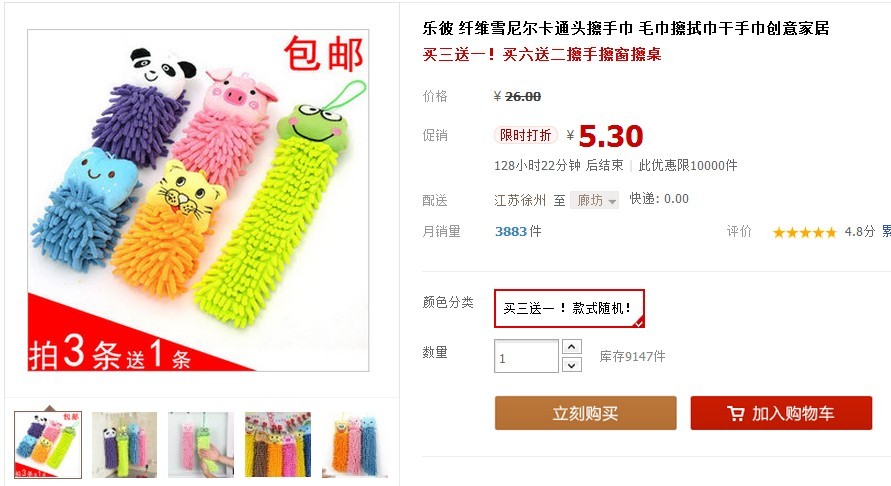Select the fourth thumbnail of colorful towels
The width and height of the screenshot is (891, 486).
tap(278, 445)
